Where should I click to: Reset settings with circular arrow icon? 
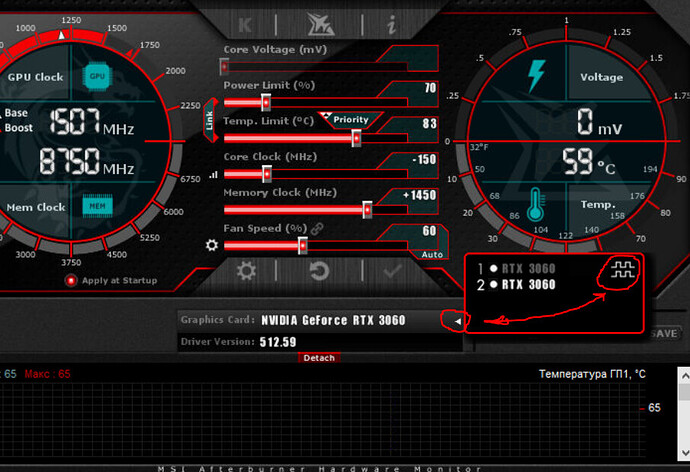319,270
